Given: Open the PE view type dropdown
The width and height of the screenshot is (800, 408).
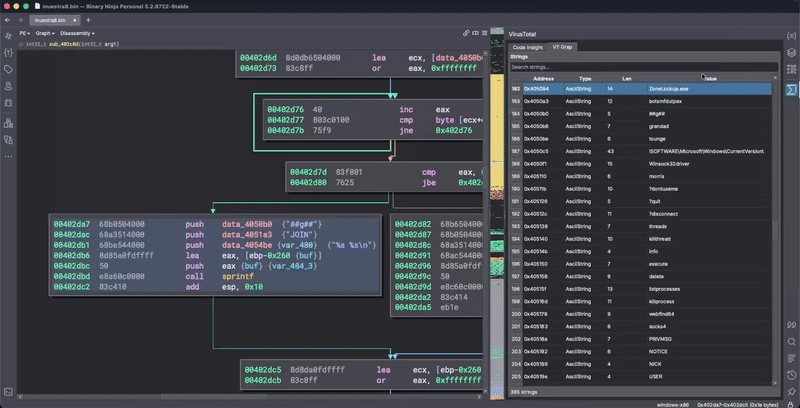Looking at the screenshot, I should (x=27, y=33).
